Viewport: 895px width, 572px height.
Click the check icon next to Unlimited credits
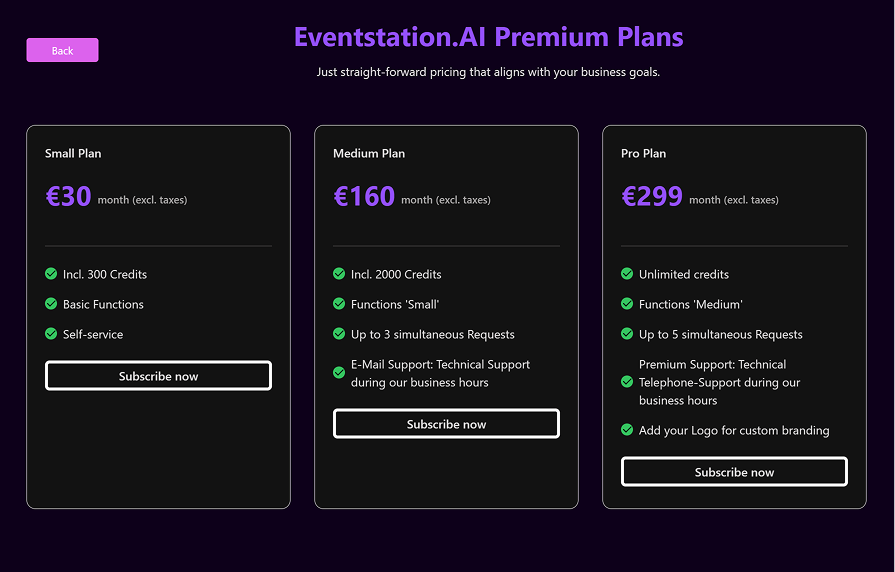click(x=627, y=274)
